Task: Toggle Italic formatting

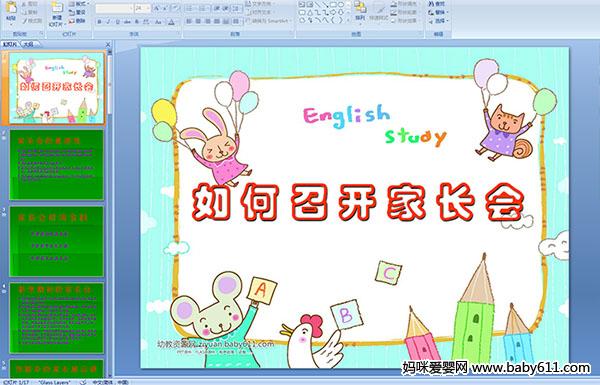Action: click(108, 22)
